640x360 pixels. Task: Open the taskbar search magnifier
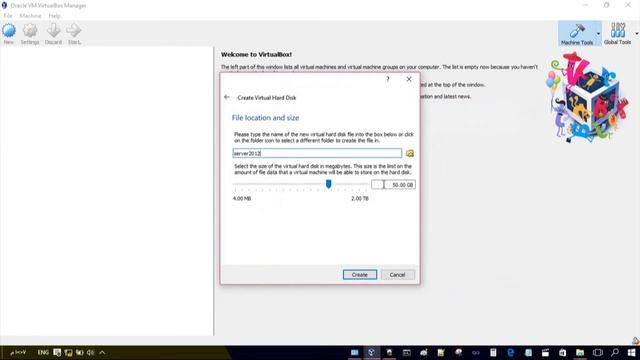pyautogui.click(x=614, y=352)
